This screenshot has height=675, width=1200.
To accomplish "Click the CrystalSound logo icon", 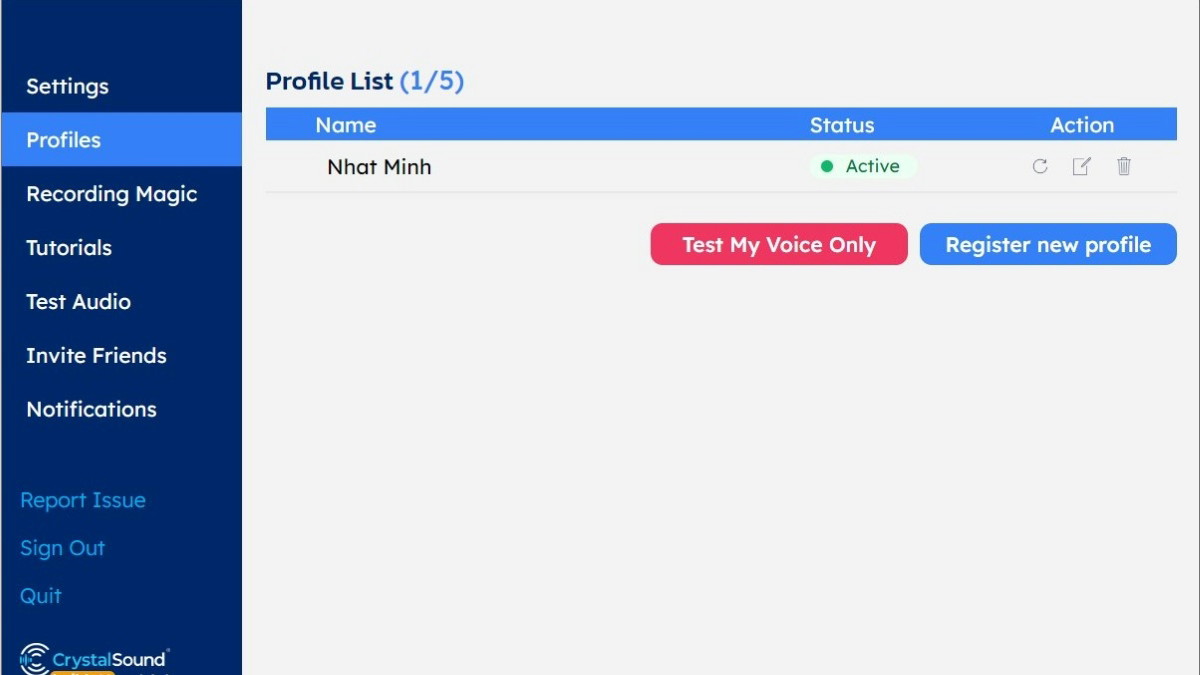I will pos(34,659).
